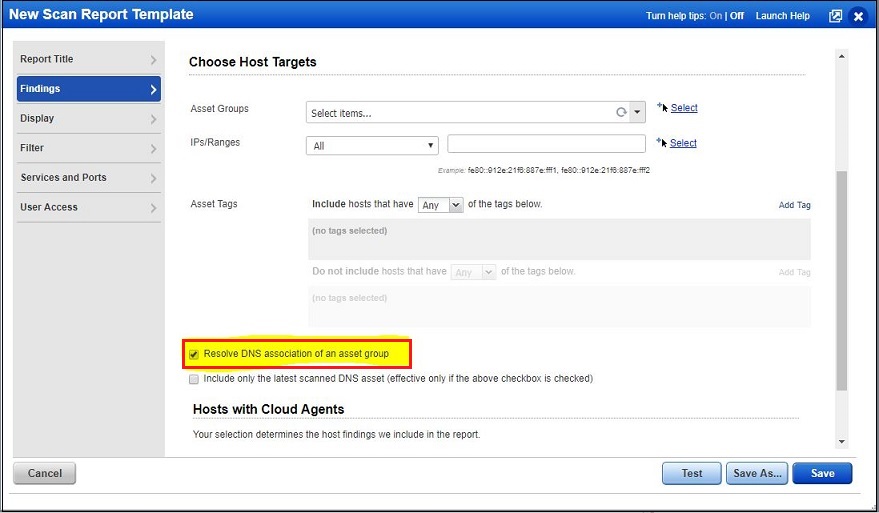Click the vertical scrollbar thumb
The image size is (879, 513).
pyautogui.click(x=841, y=280)
